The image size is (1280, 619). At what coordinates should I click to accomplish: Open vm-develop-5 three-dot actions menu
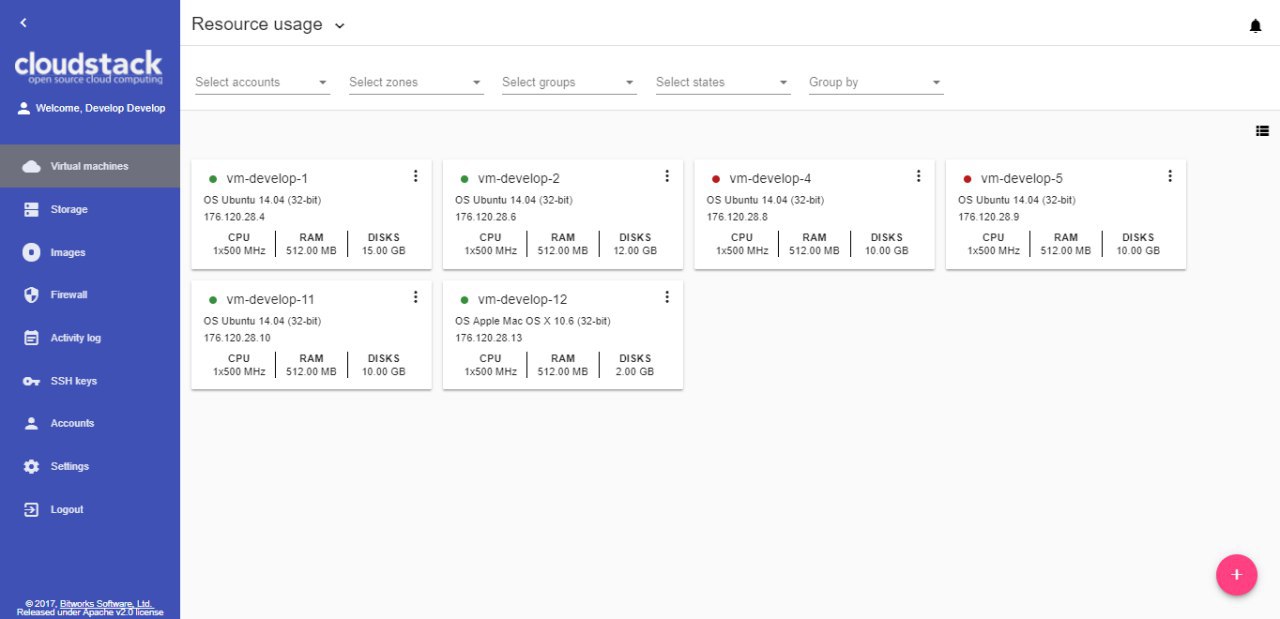tap(1170, 176)
